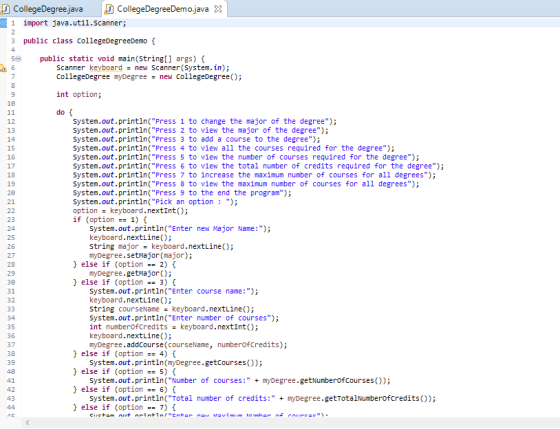Screen dimensions: 560x429
Task: Click string "Press 5 to view the number of courses"
Action: (281, 157)
